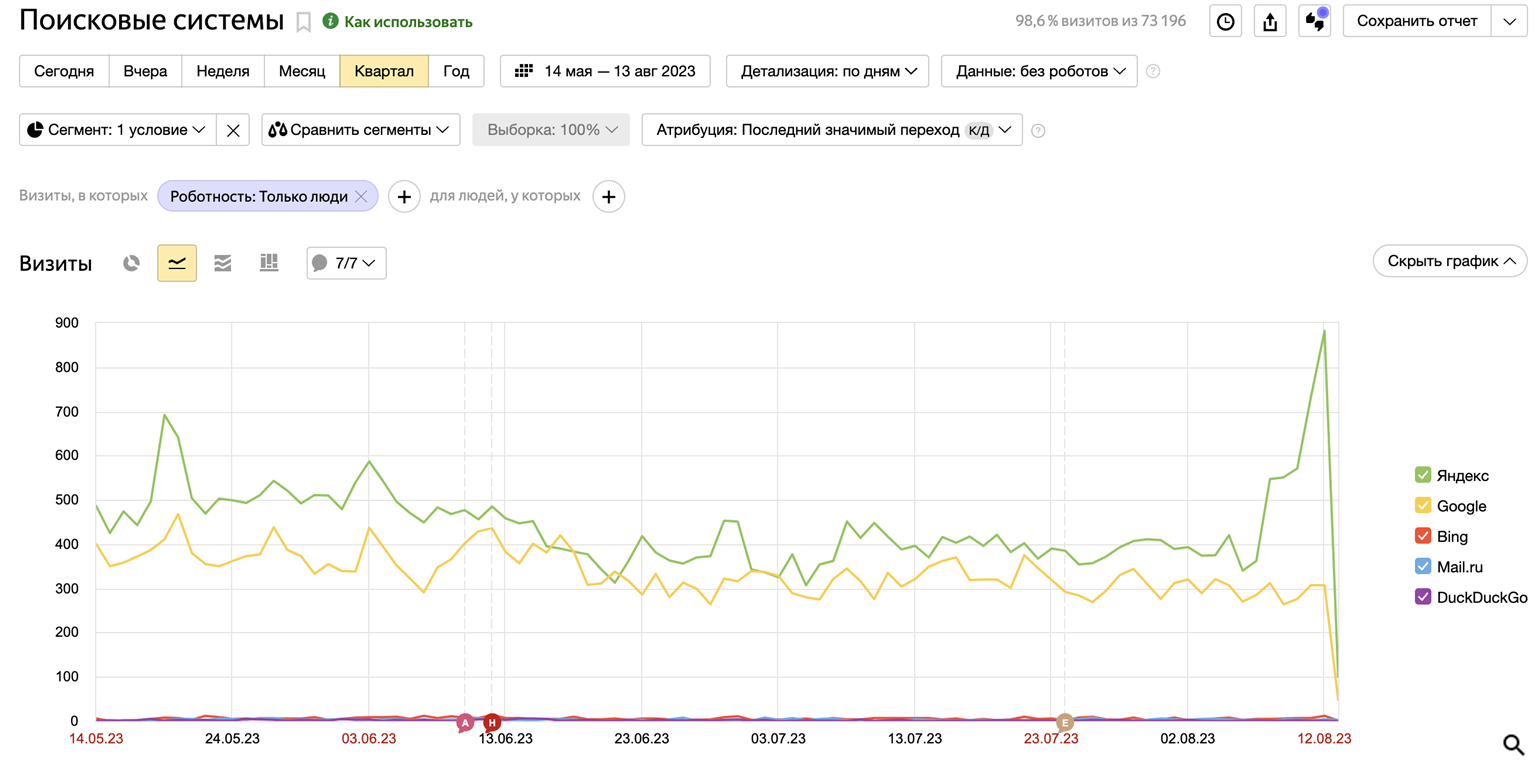
Task: Click the Сохранить отчет button
Action: (1416, 21)
